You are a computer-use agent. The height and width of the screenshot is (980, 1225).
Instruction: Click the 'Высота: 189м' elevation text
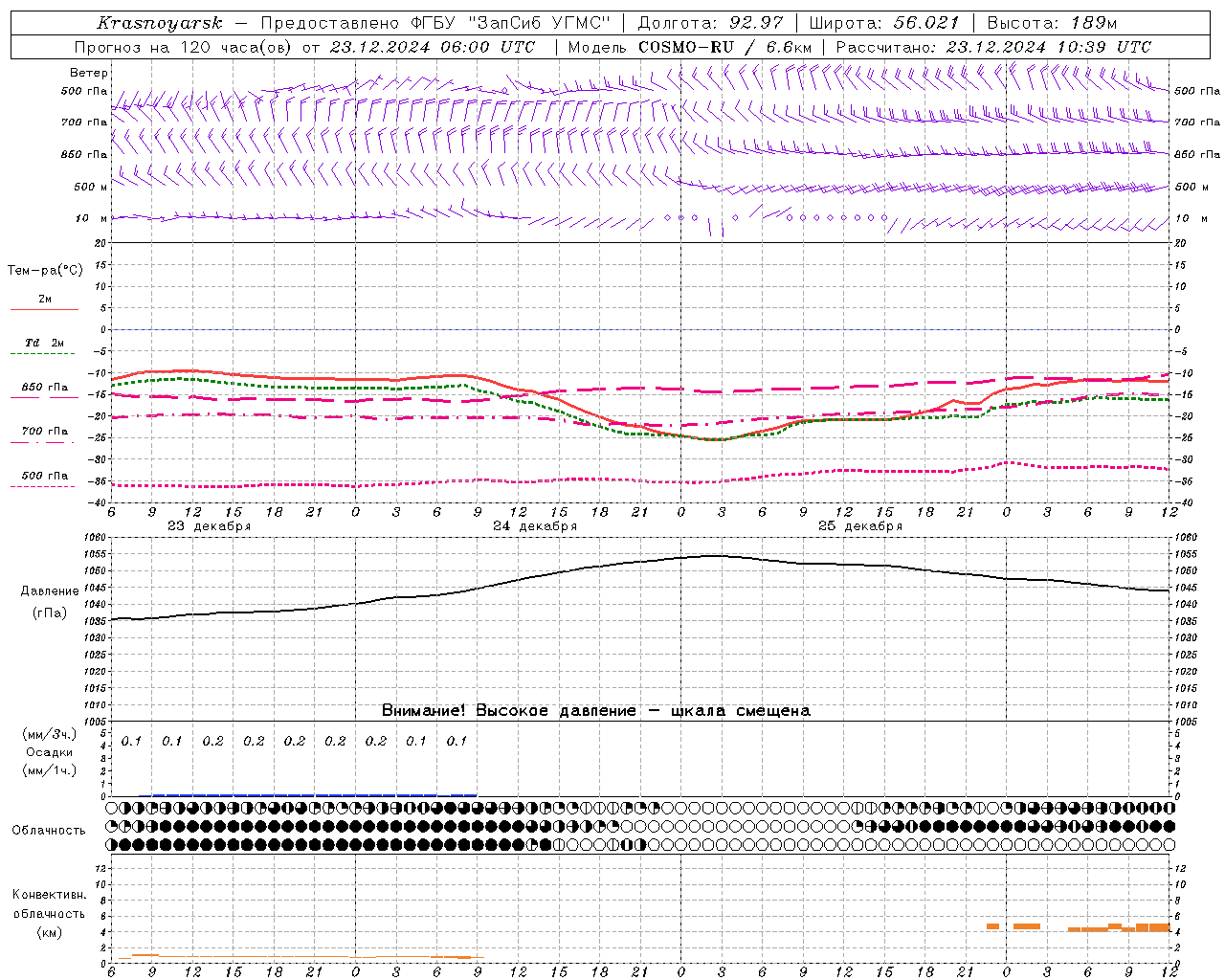[x=1052, y=23]
